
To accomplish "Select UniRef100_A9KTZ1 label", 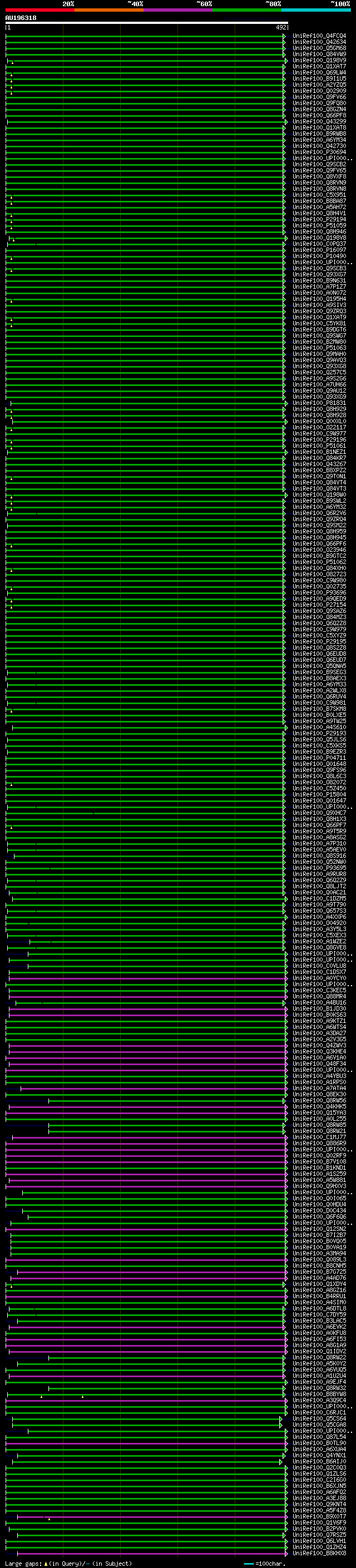I will tap(319, 1021).
